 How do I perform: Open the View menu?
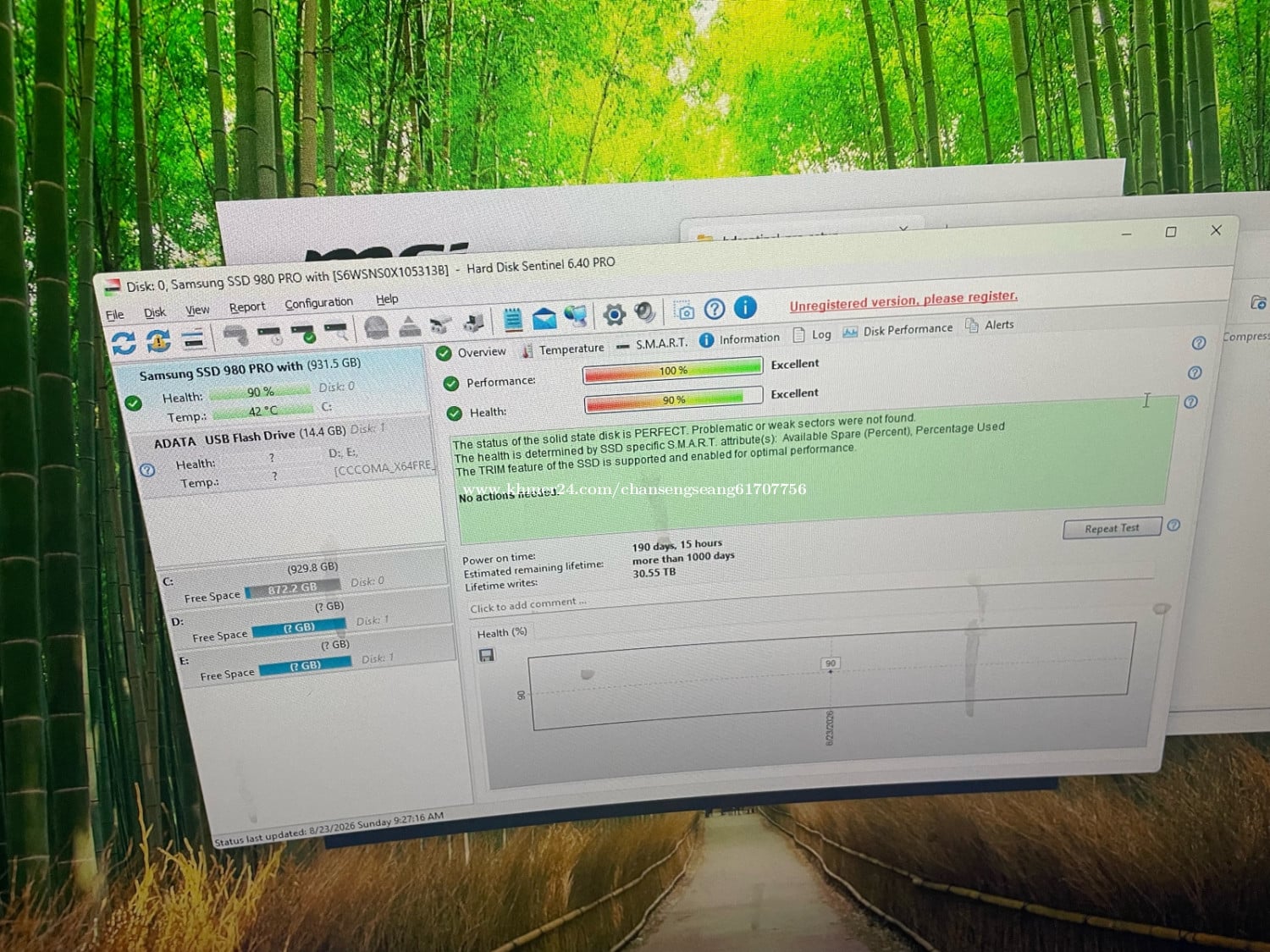pyautogui.click(x=197, y=310)
